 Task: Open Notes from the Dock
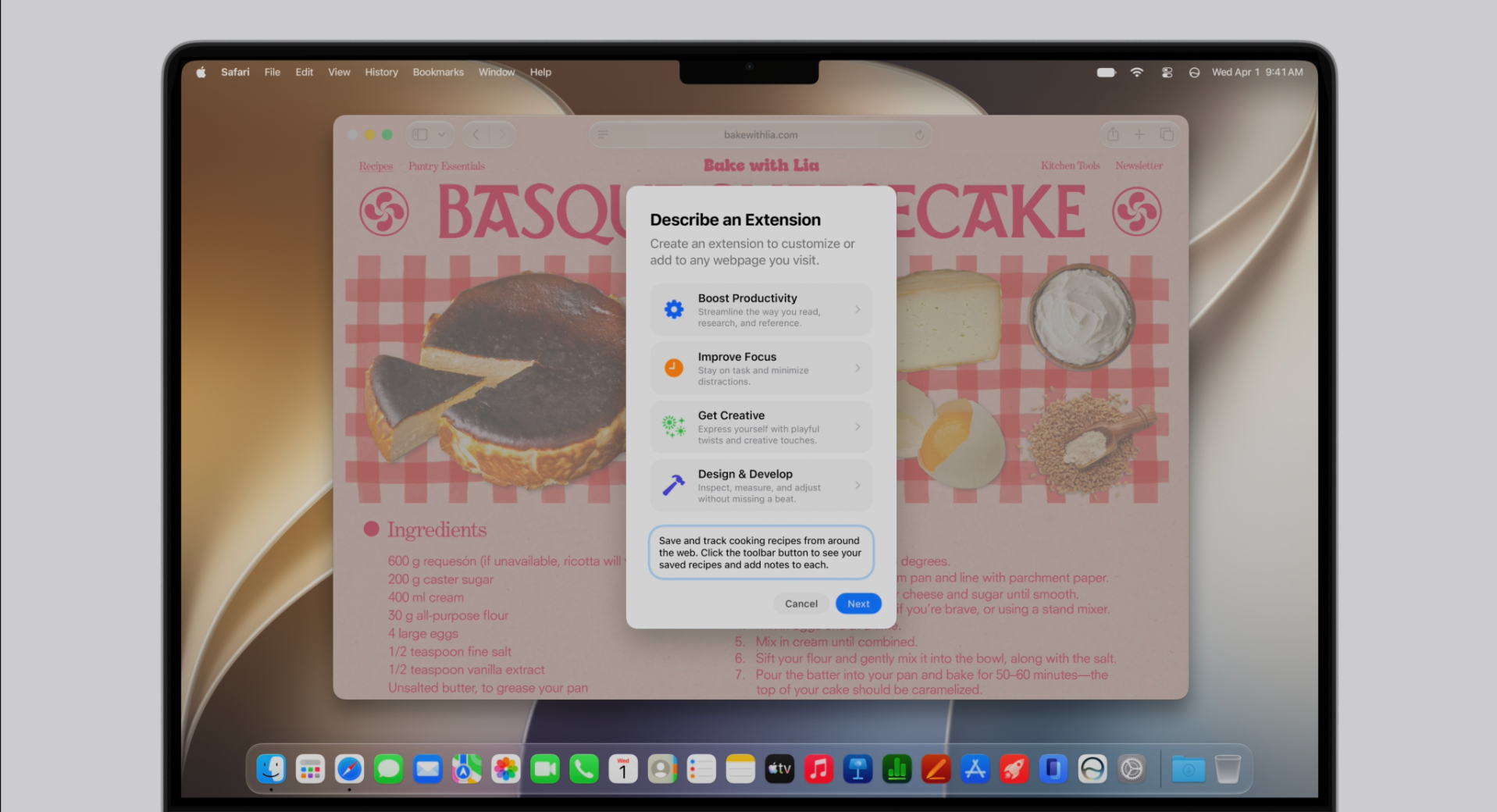[740, 770]
